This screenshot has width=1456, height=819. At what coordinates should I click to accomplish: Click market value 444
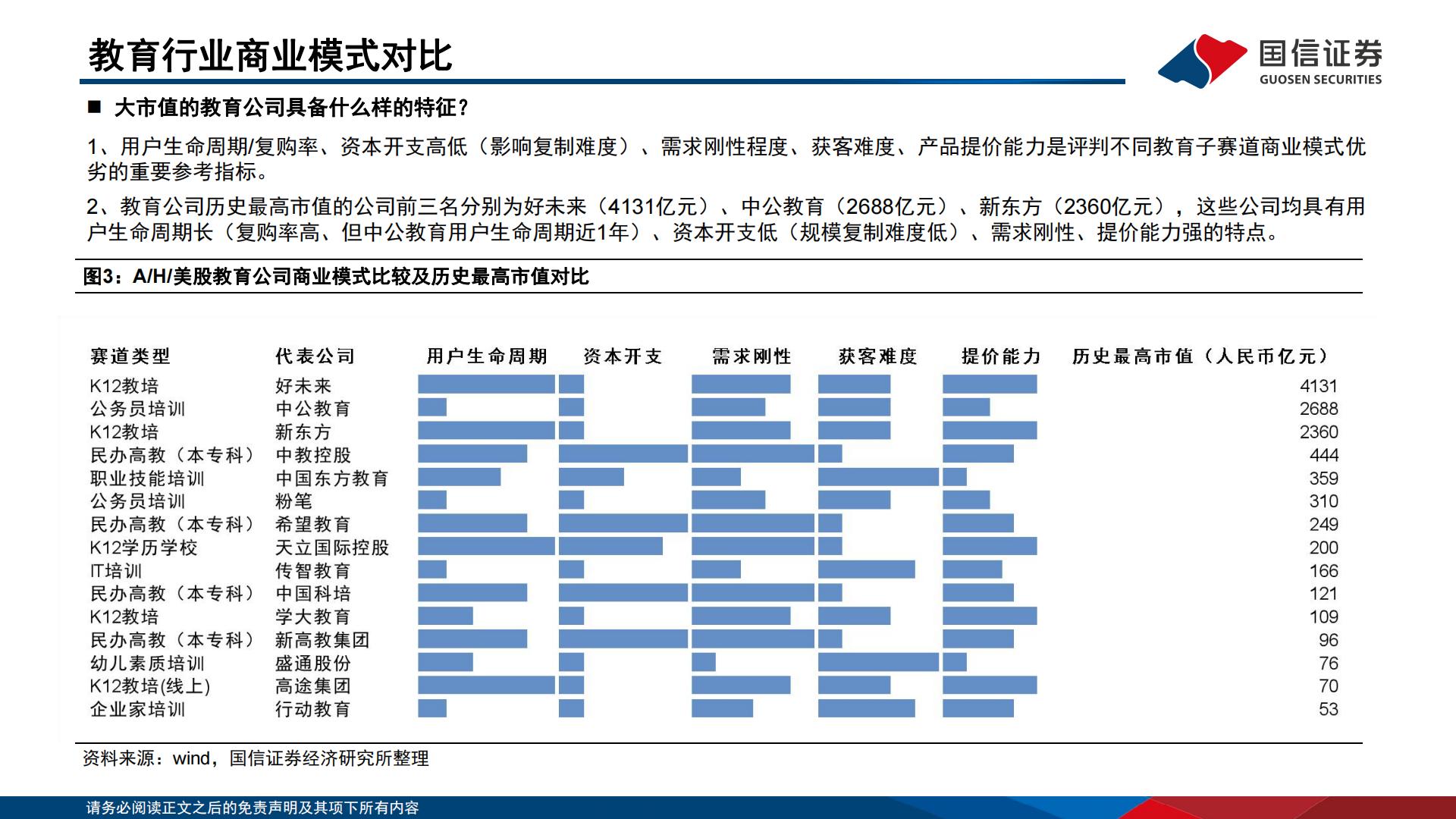pos(1324,455)
